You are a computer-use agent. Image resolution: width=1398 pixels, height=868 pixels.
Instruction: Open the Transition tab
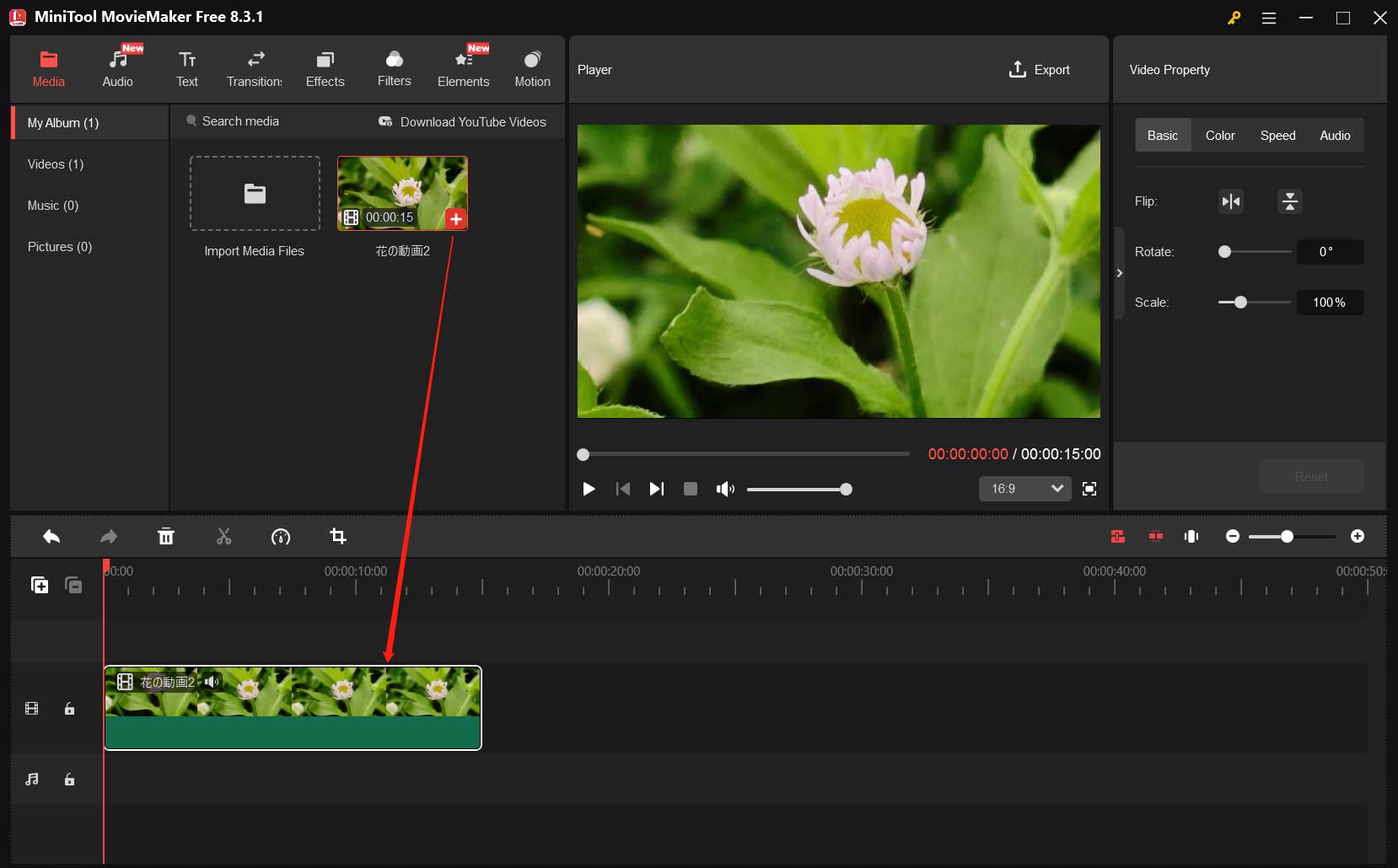tap(255, 69)
